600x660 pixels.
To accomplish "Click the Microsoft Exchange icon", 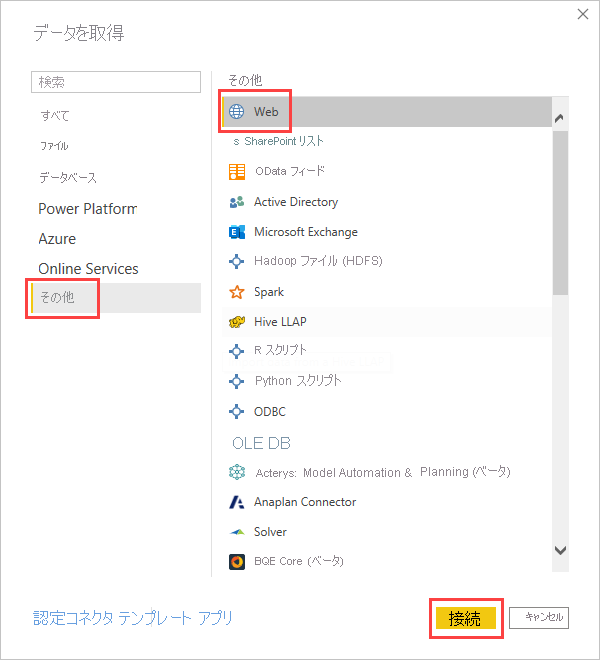I will 237,232.
